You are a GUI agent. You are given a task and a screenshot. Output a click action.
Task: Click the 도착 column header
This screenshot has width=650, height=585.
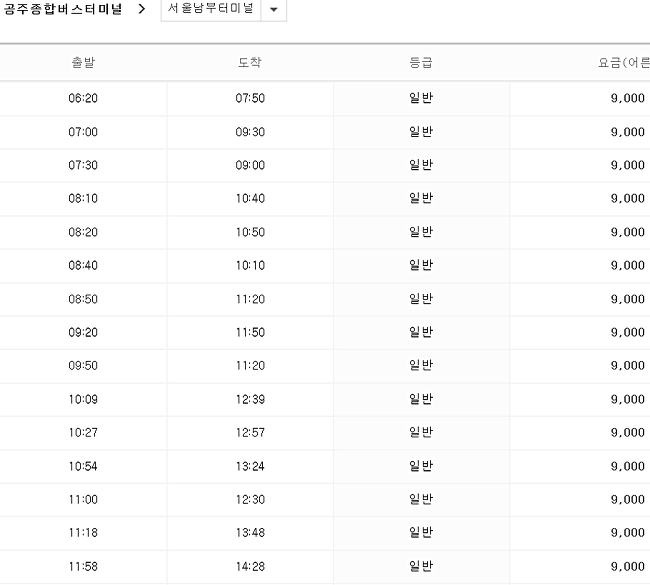(250, 63)
